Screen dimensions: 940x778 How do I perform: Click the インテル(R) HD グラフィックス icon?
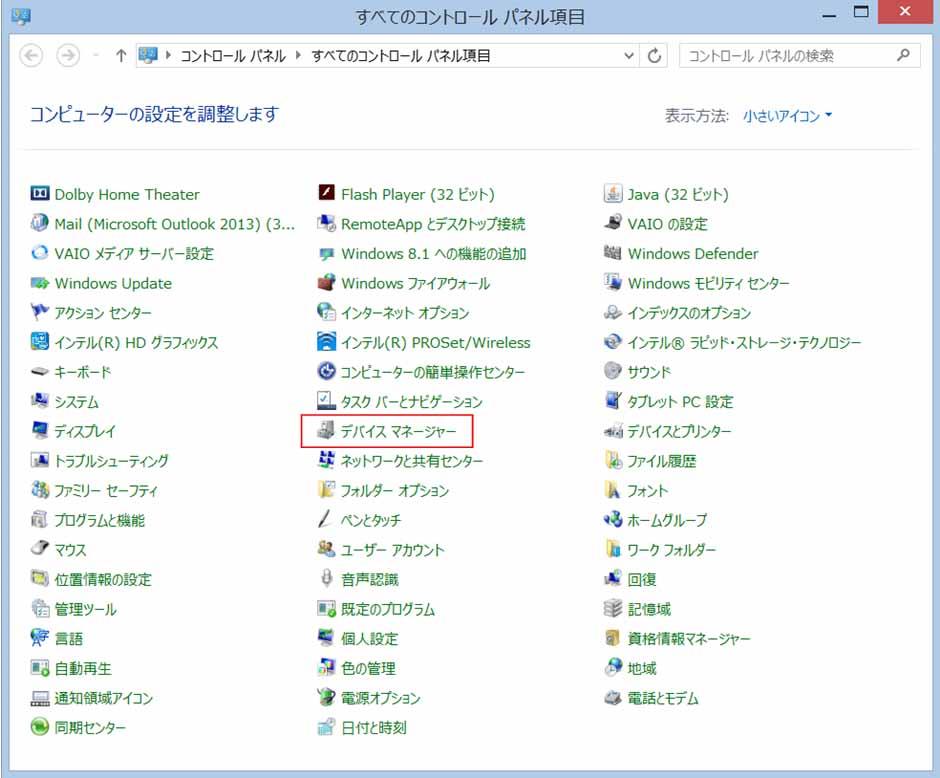tap(40, 342)
